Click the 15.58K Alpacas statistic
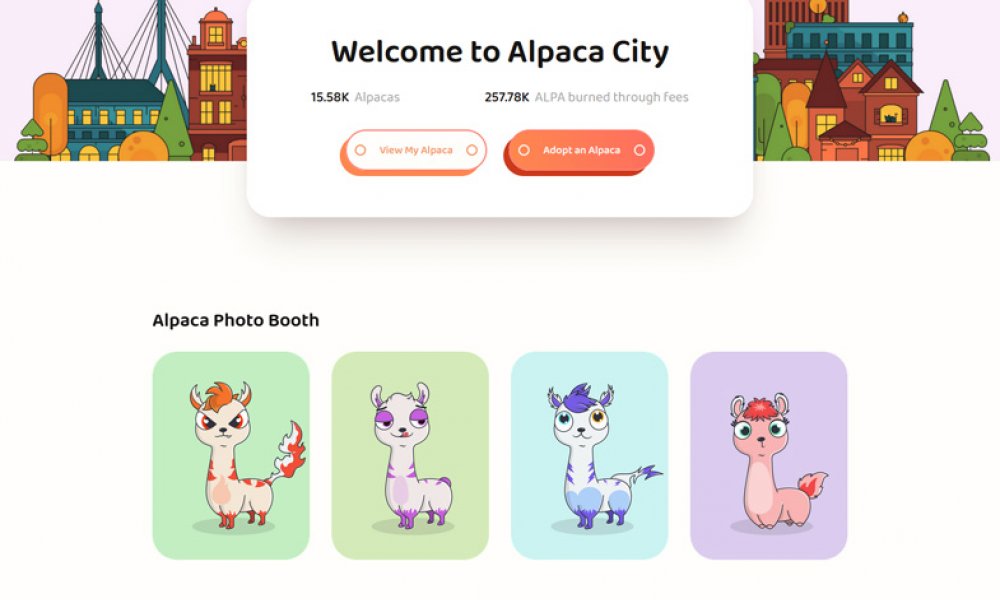Viewport: 1000px width, 600px height. [x=355, y=97]
